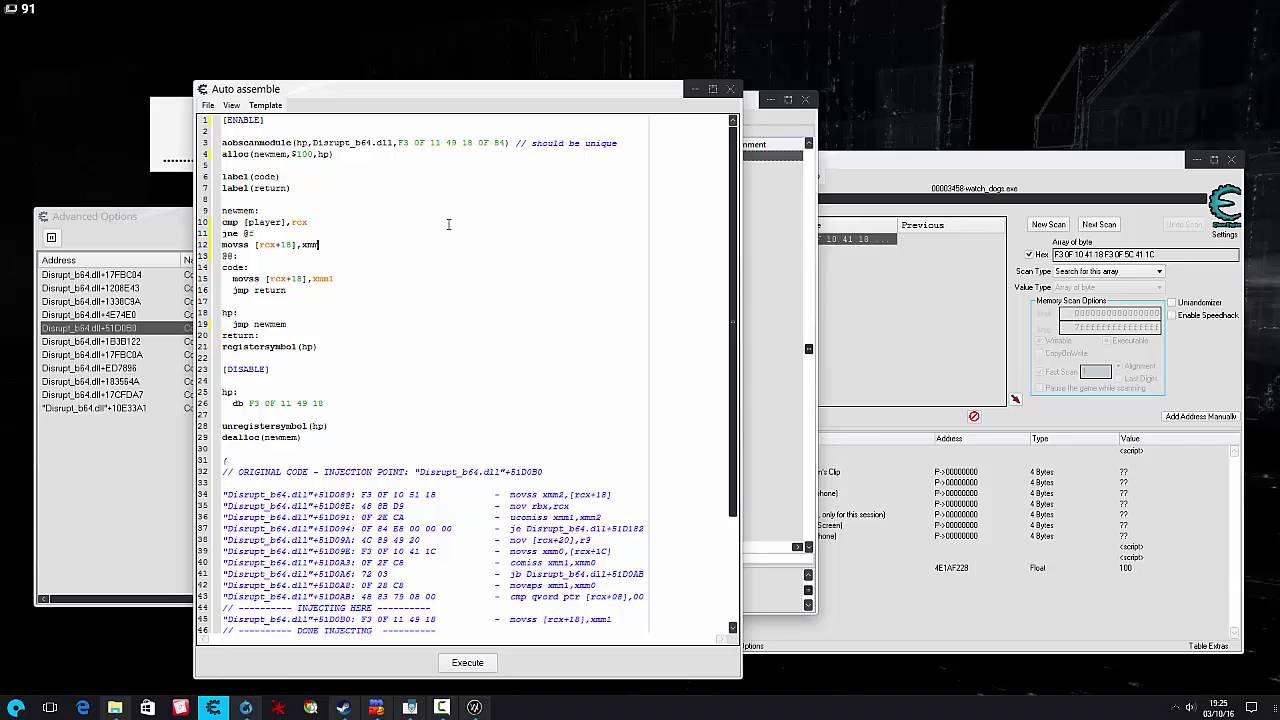
Task: Open the Value Type dropdown
Action: [1110, 288]
